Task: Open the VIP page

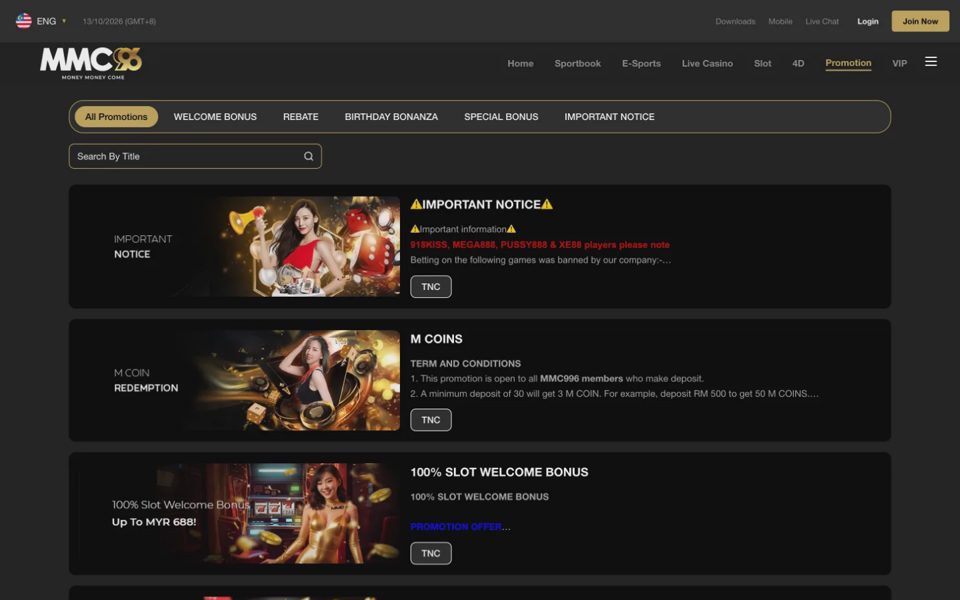Action: point(899,64)
